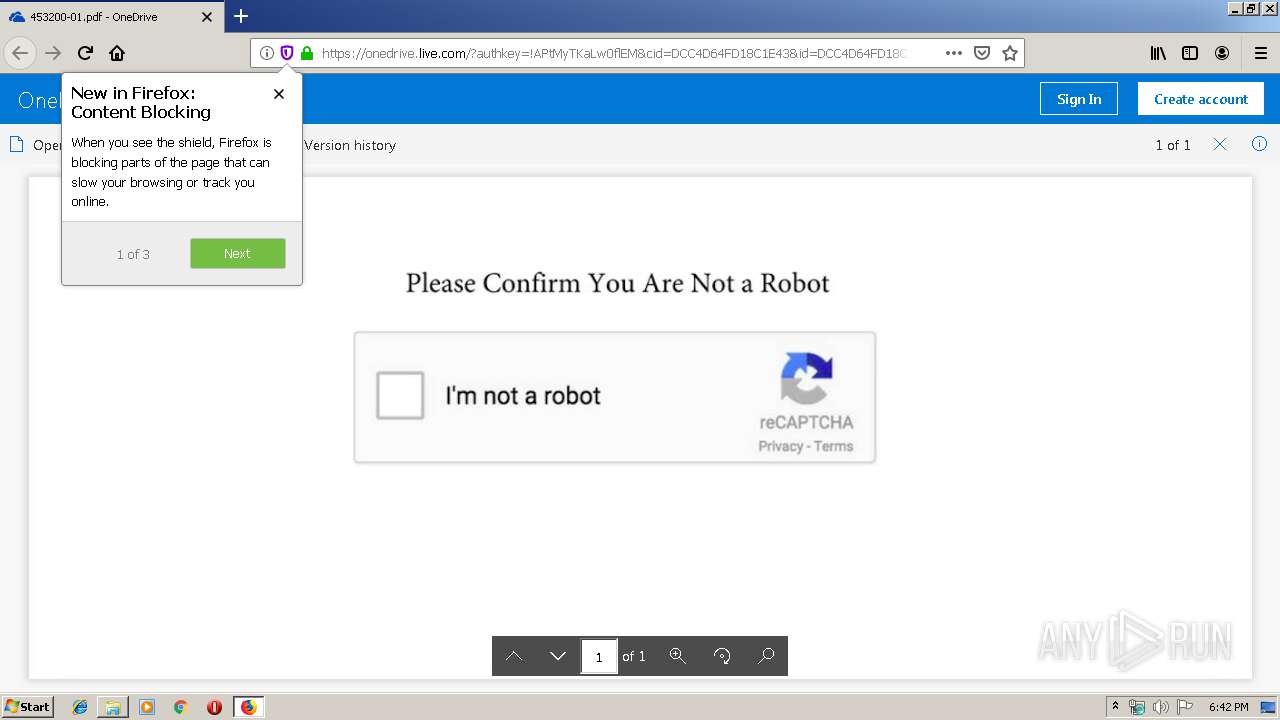Rotate the PDF document
The height and width of the screenshot is (720, 1280).
(x=722, y=656)
